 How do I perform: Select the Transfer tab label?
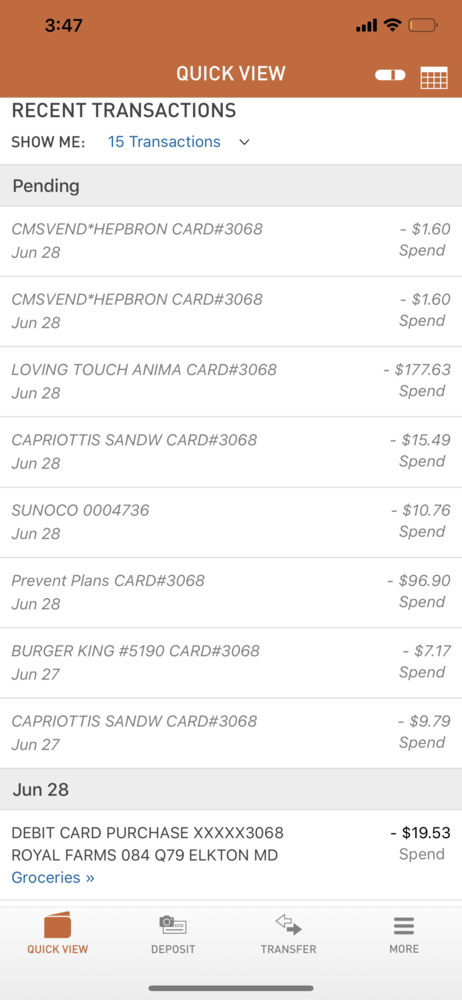coord(288,949)
